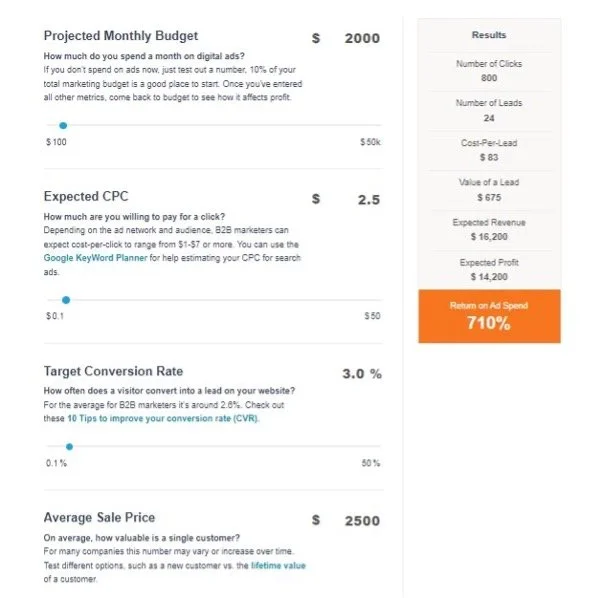Open the Google KeyWord Planner link
This screenshot has width=604, height=598.
tap(95, 258)
